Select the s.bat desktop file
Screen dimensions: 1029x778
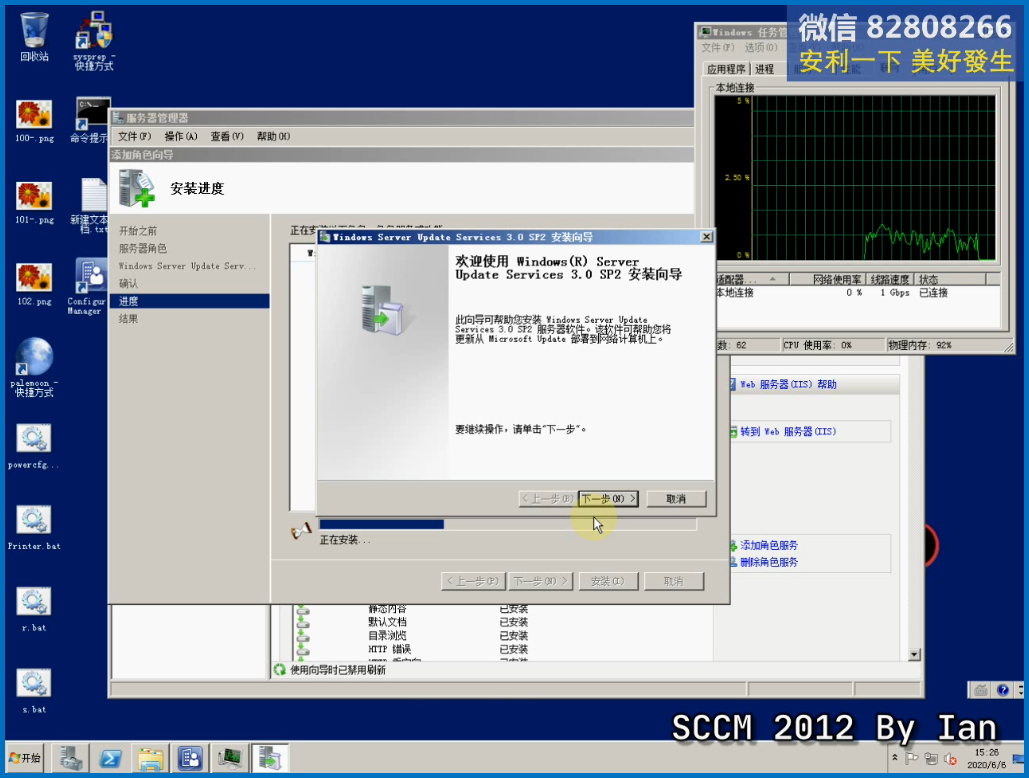tap(33, 691)
